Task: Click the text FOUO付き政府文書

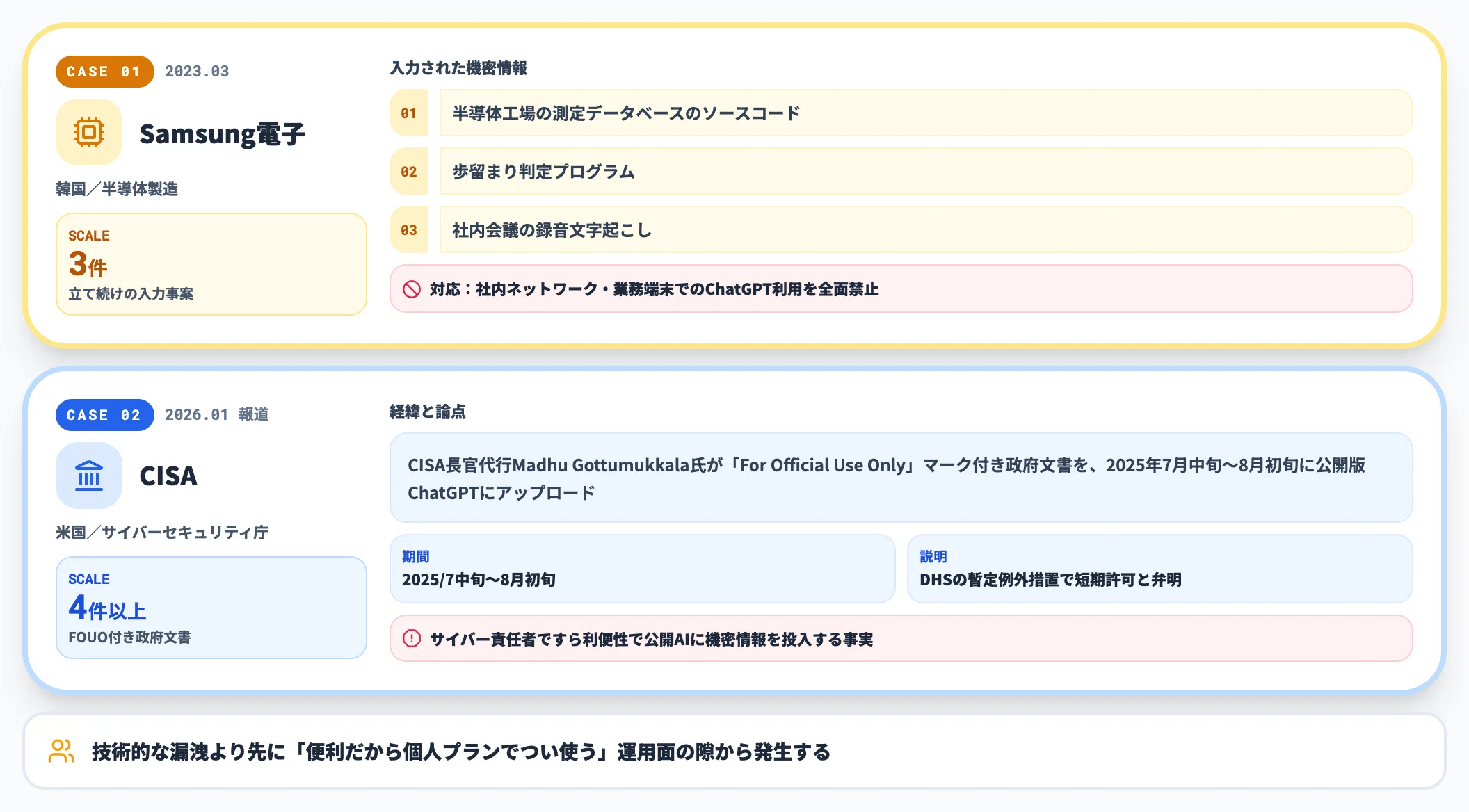Action: tap(129, 638)
